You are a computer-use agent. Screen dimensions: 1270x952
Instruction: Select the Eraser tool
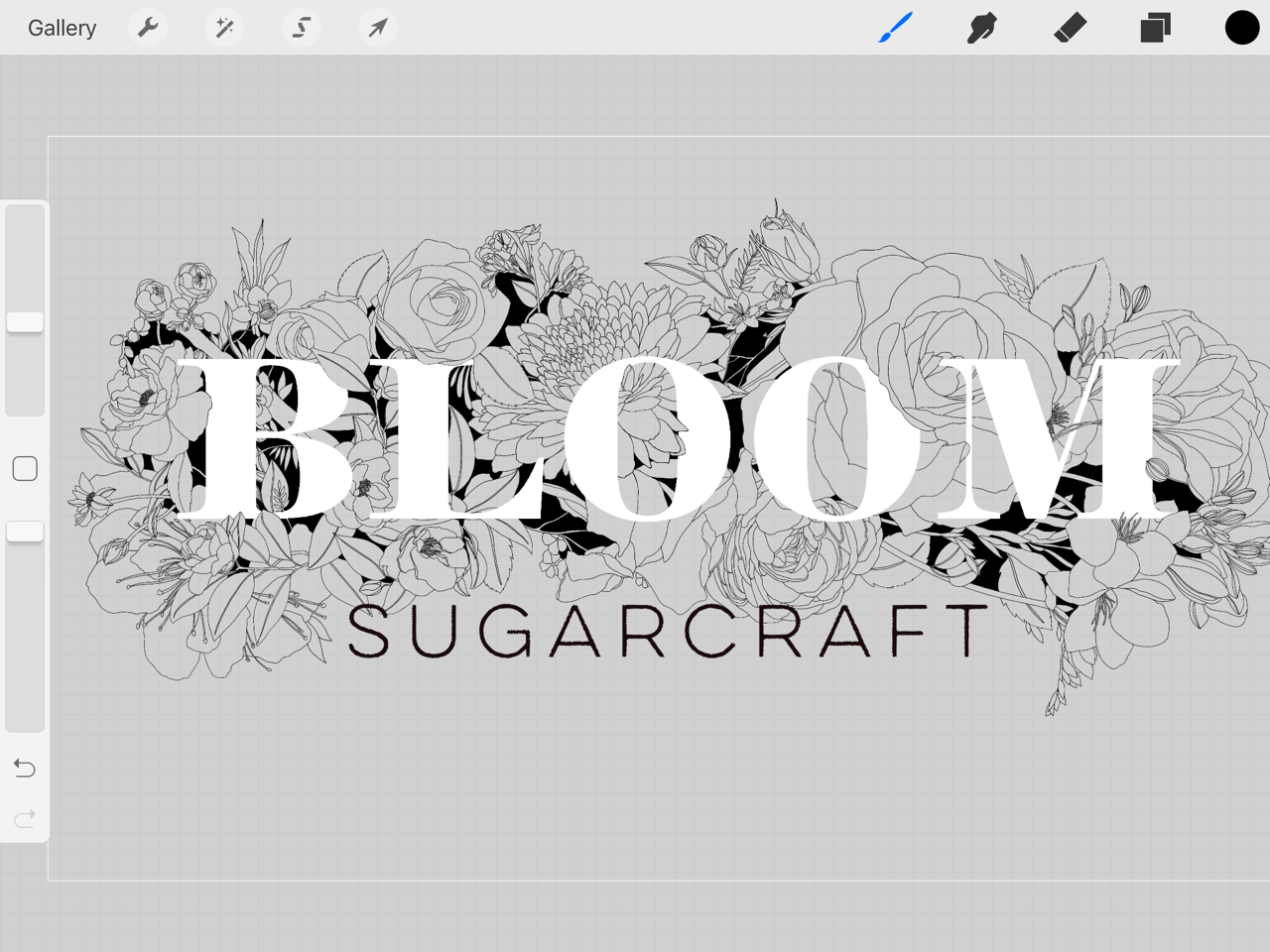pos(1070,28)
